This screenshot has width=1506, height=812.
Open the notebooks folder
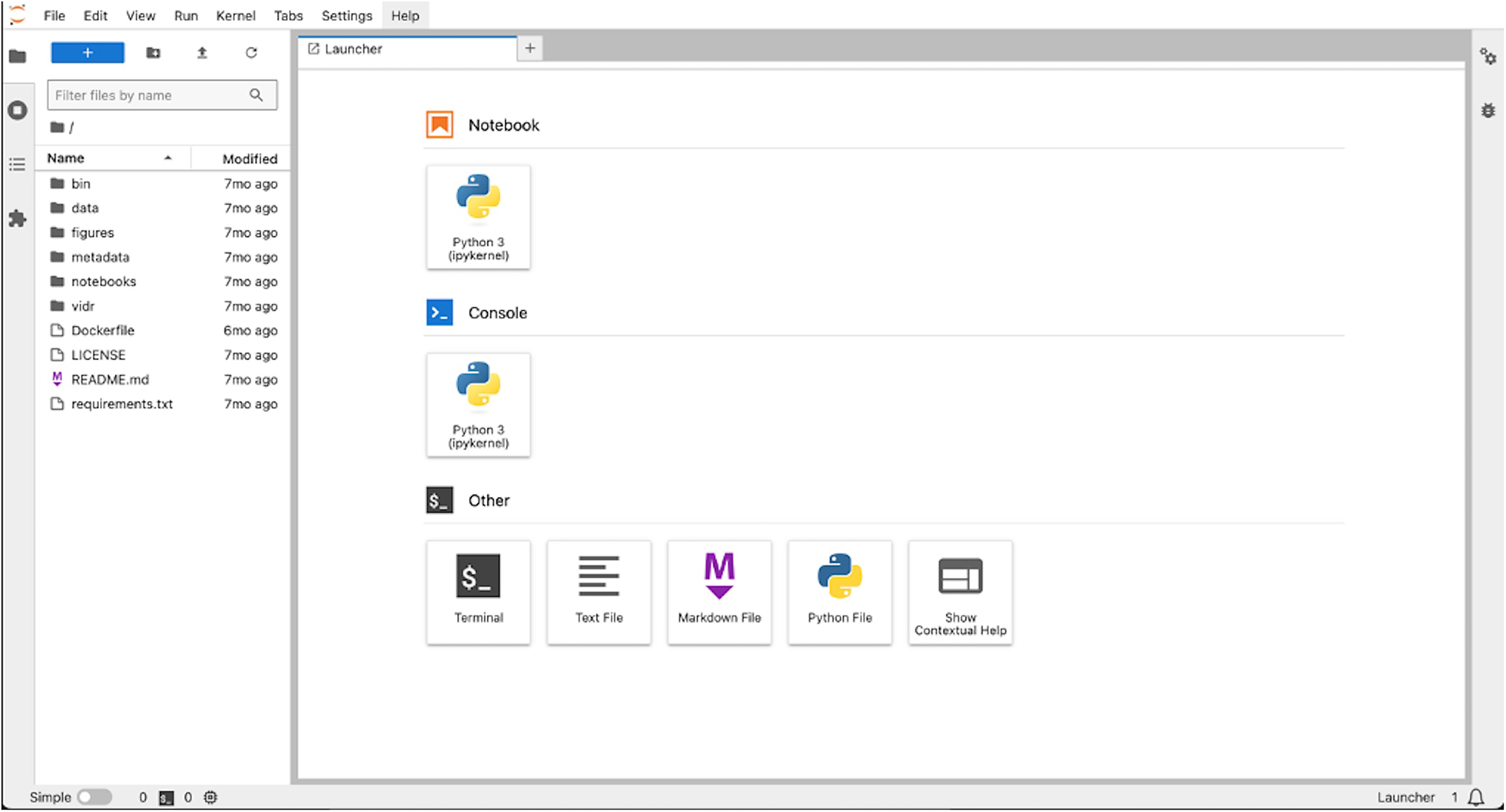click(x=104, y=282)
